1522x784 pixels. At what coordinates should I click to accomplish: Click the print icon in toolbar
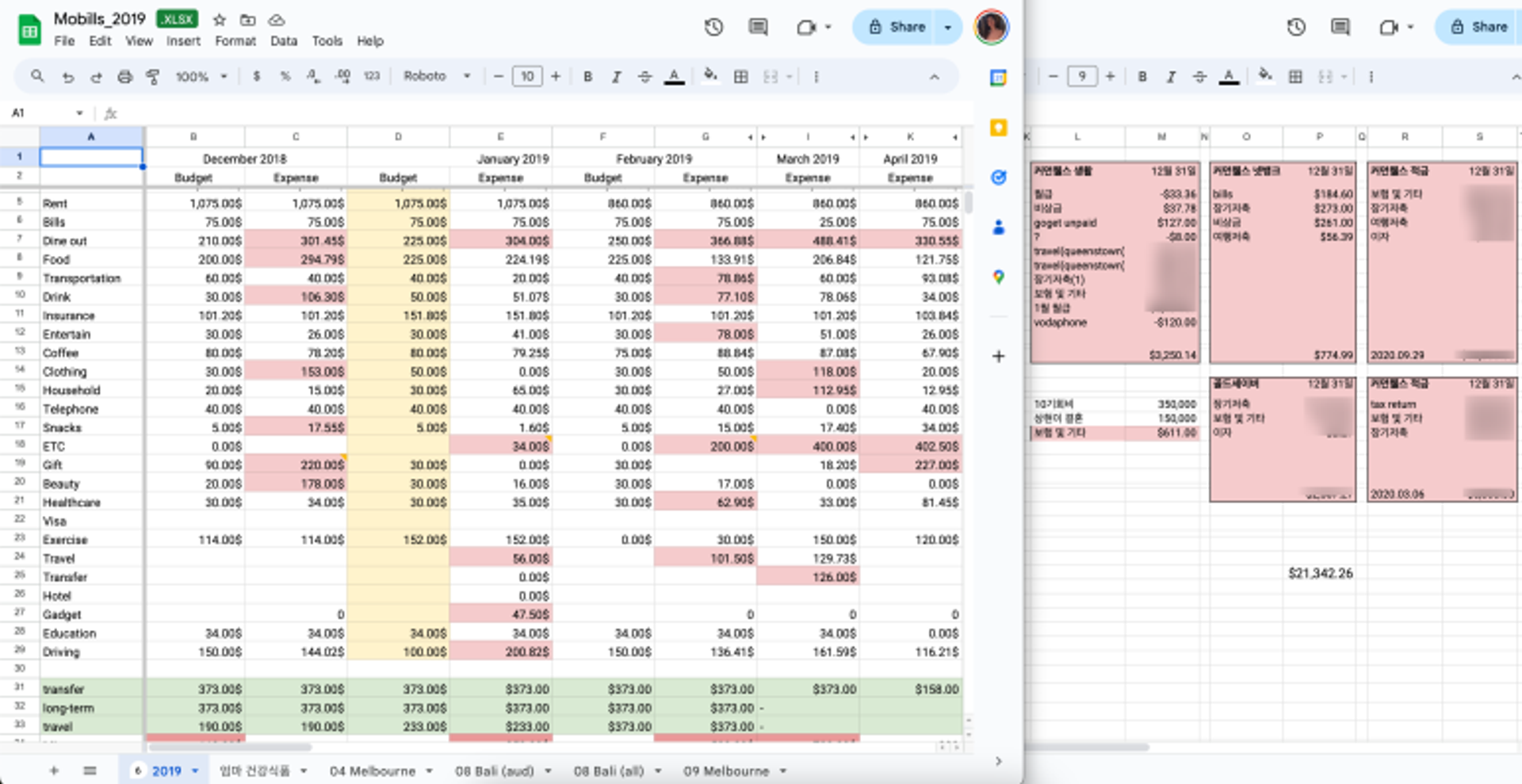[124, 77]
